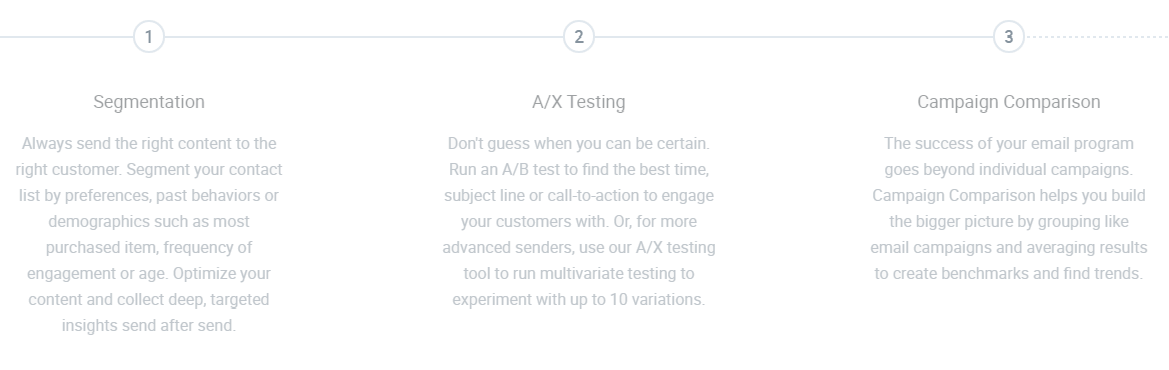Click the line "The success of your email program"
Screen dimensions: 1169x370
coord(1009,143)
